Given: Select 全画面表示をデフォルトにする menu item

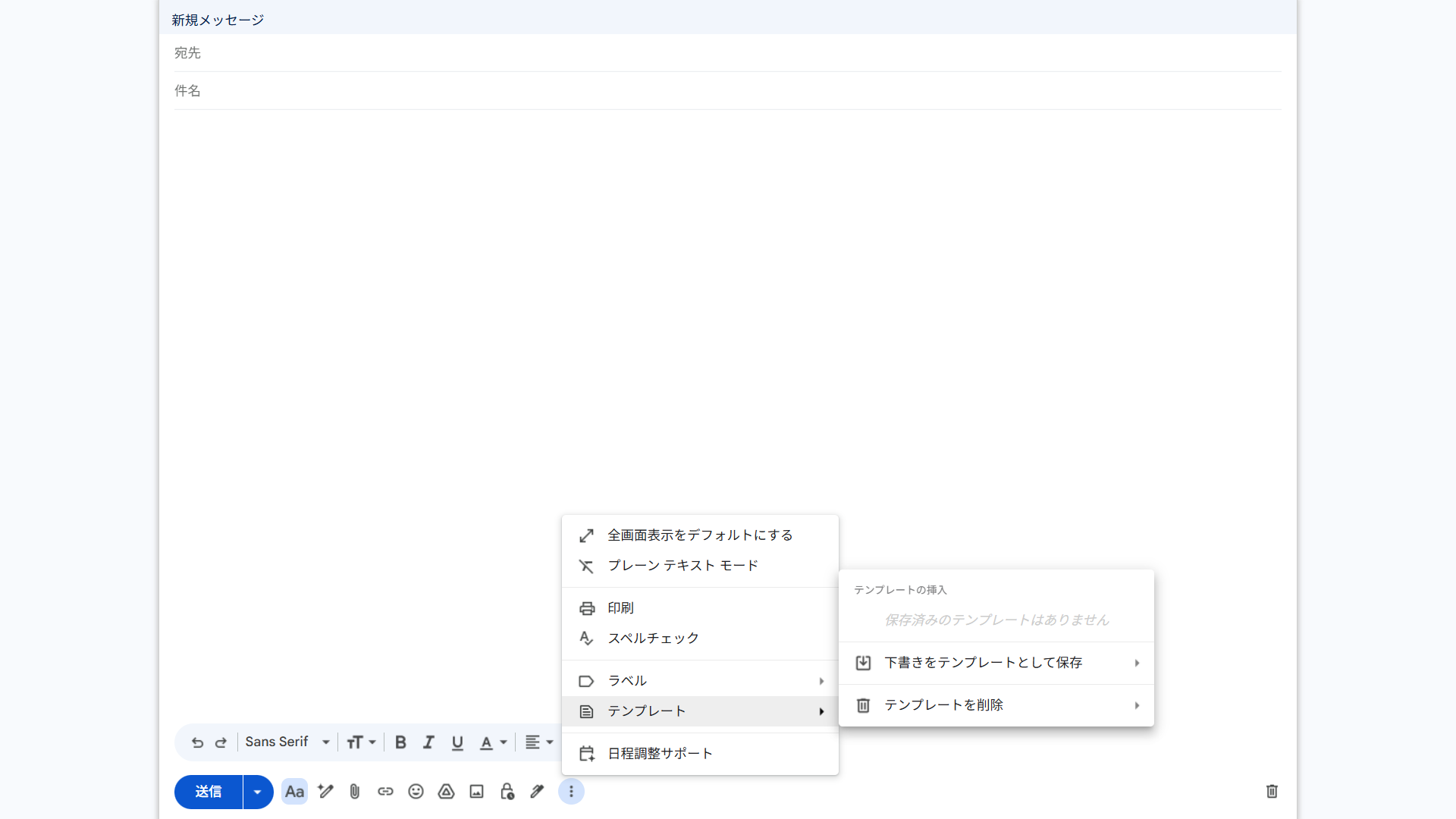Looking at the screenshot, I should (700, 535).
